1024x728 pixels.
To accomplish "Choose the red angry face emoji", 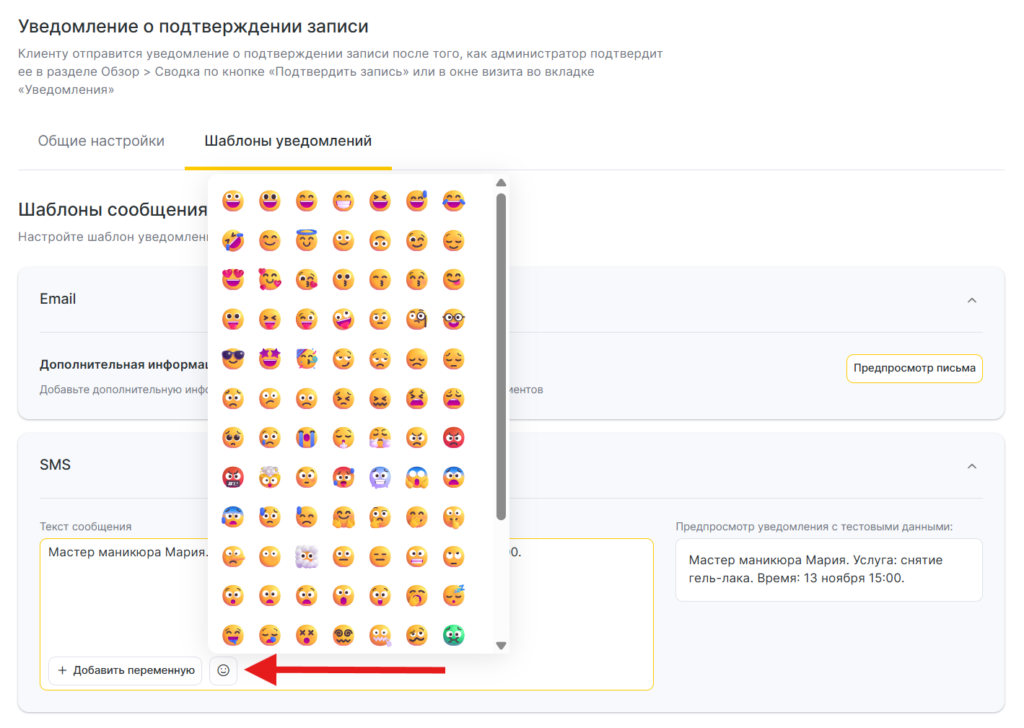I will click(x=454, y=438).
